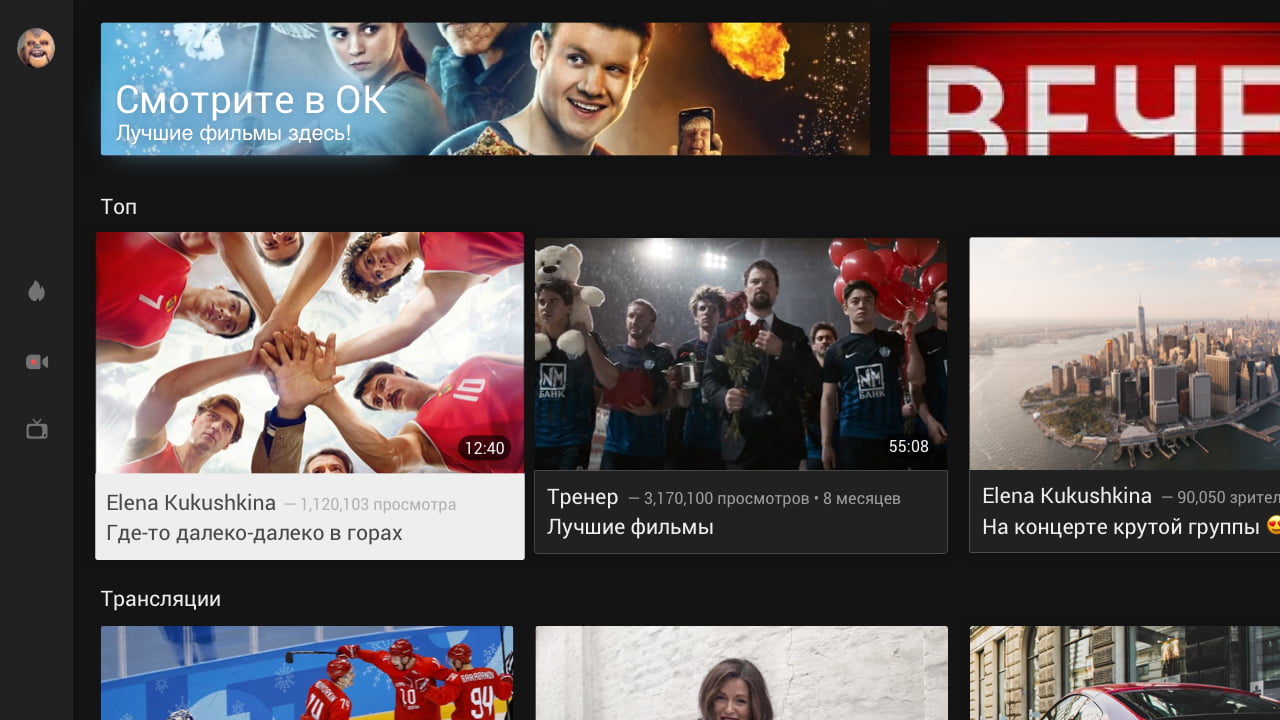Image resolution: width=1280 pixels, height=720 pixels.
Task: Open the city skyline aerial video thumbnail
Action: [1125, 354]
